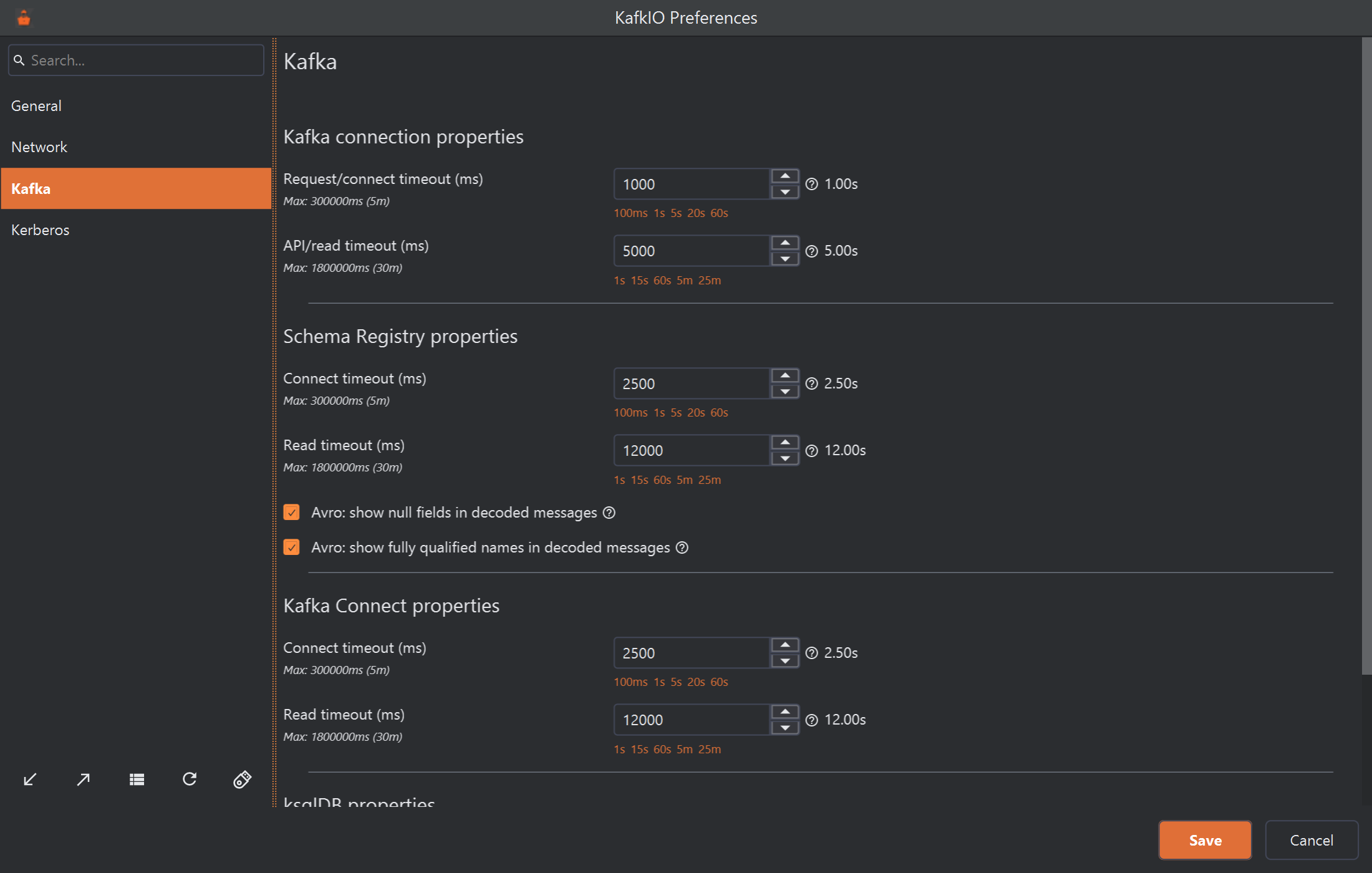Click the vertical scrollbar on the right edge

(x=1366, y=355)
